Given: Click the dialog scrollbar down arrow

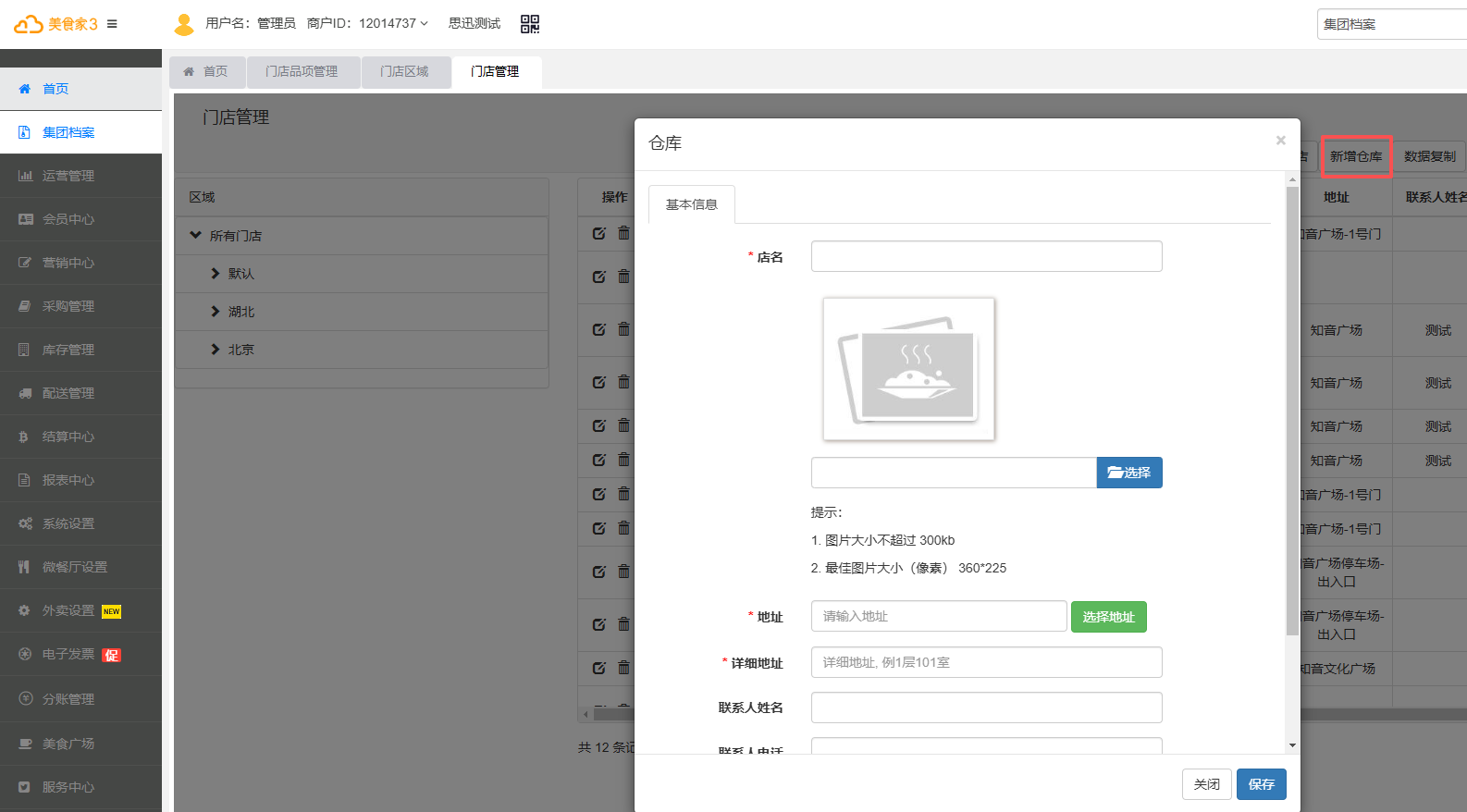Looking at the screenshot, I should click(1292, 745).
